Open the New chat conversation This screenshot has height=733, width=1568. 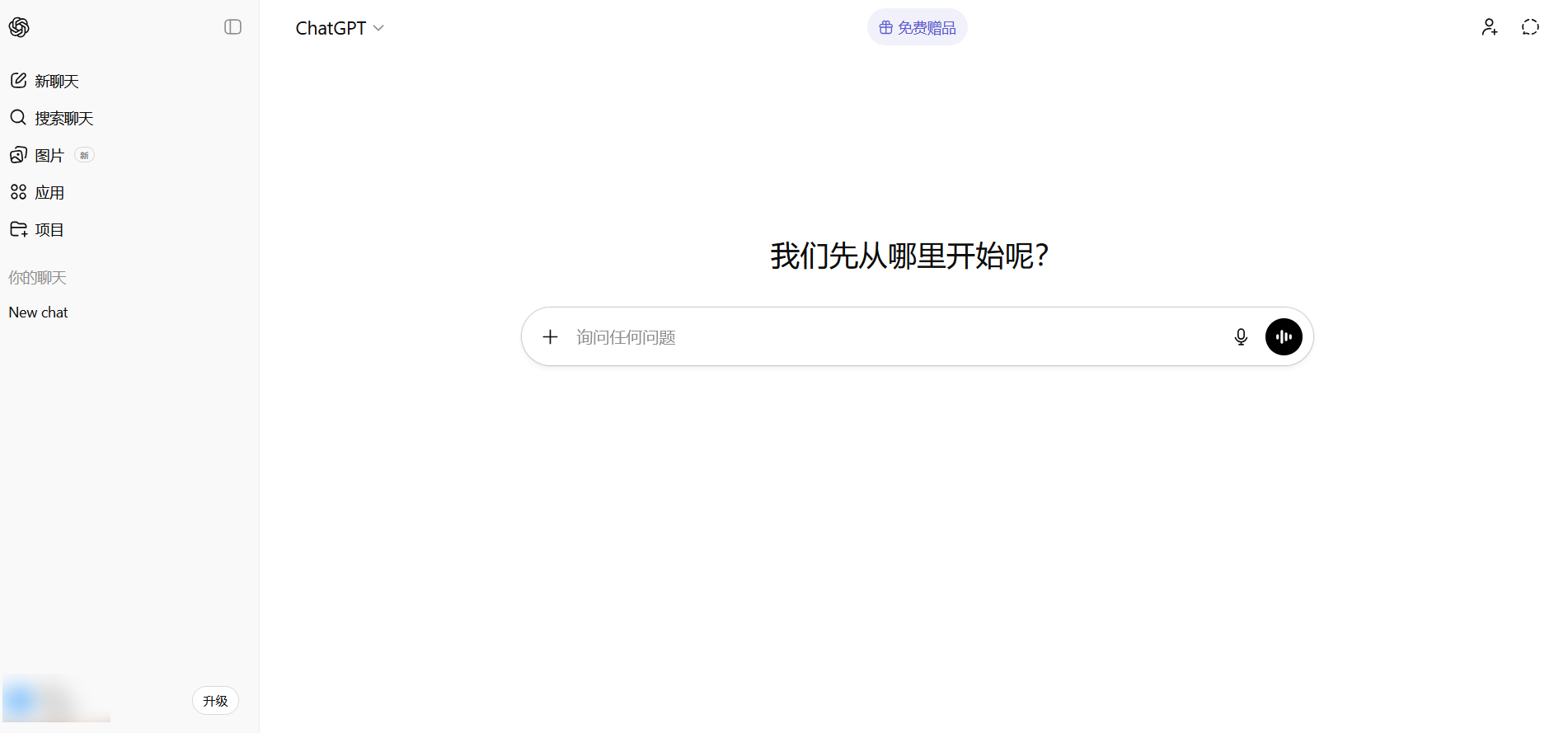click(x=39, y=312)
